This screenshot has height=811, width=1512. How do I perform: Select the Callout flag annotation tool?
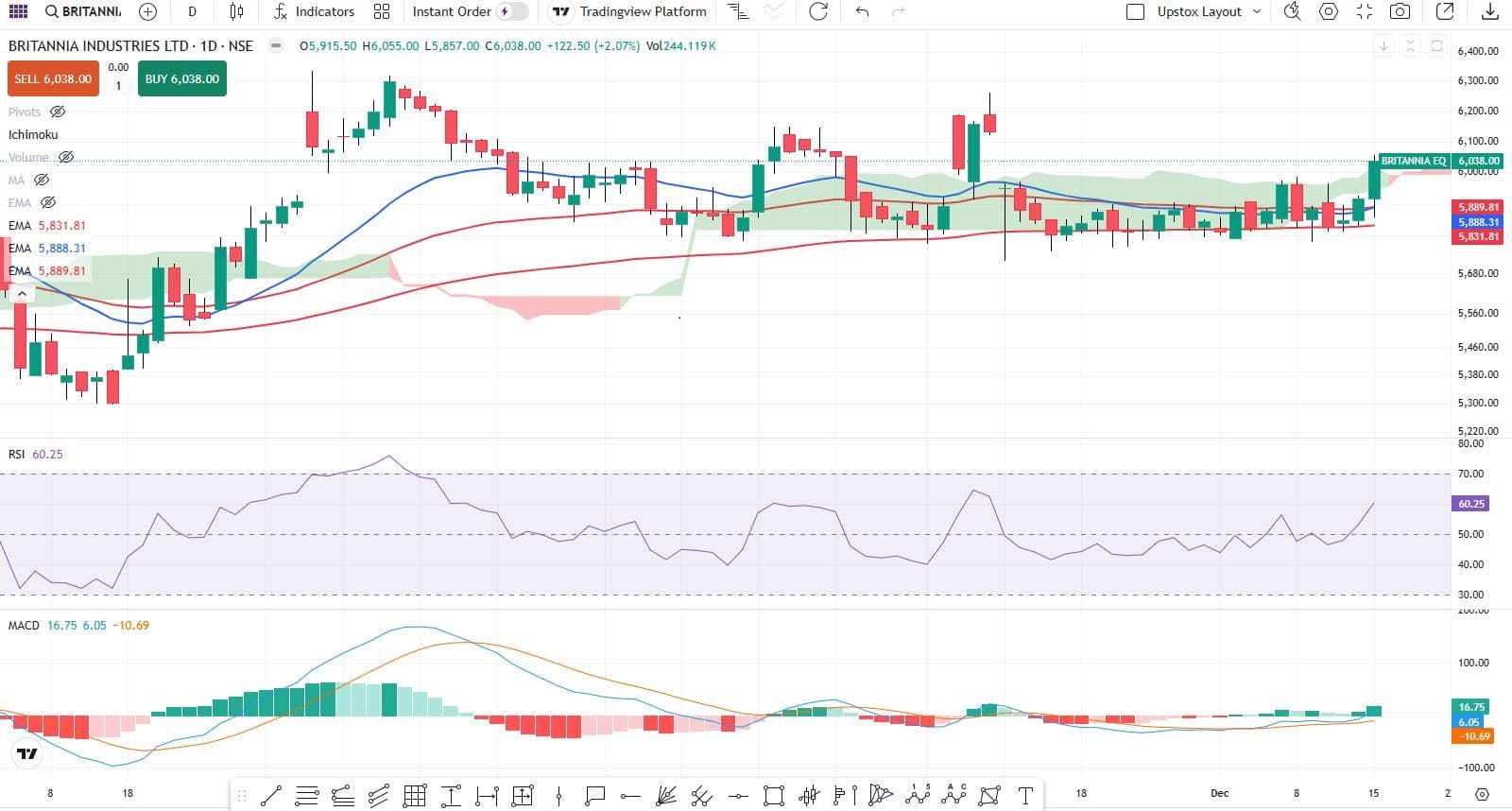coord(594,796)
